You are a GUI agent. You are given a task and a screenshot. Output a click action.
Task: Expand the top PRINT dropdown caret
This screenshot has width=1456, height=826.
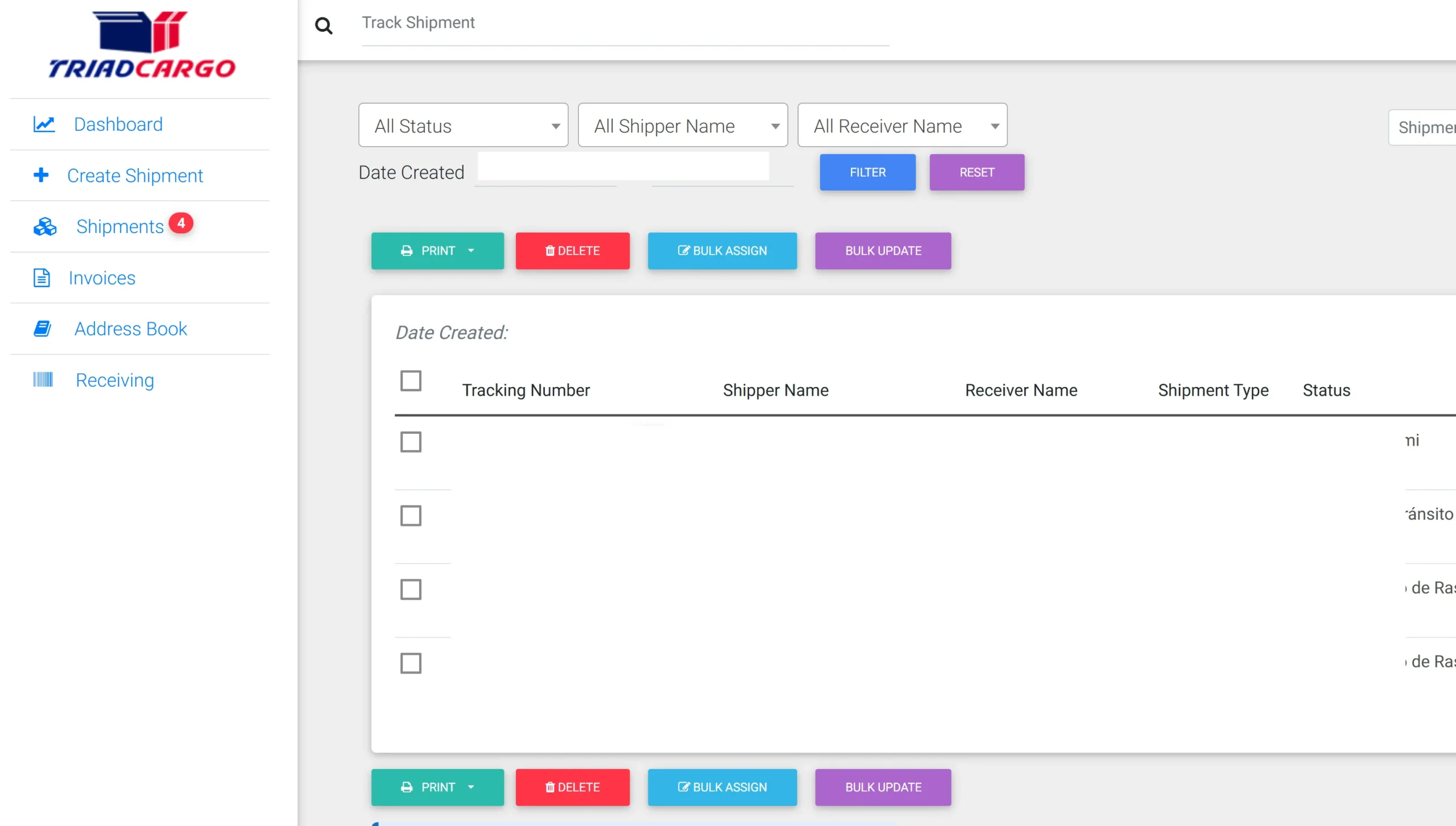471,251
